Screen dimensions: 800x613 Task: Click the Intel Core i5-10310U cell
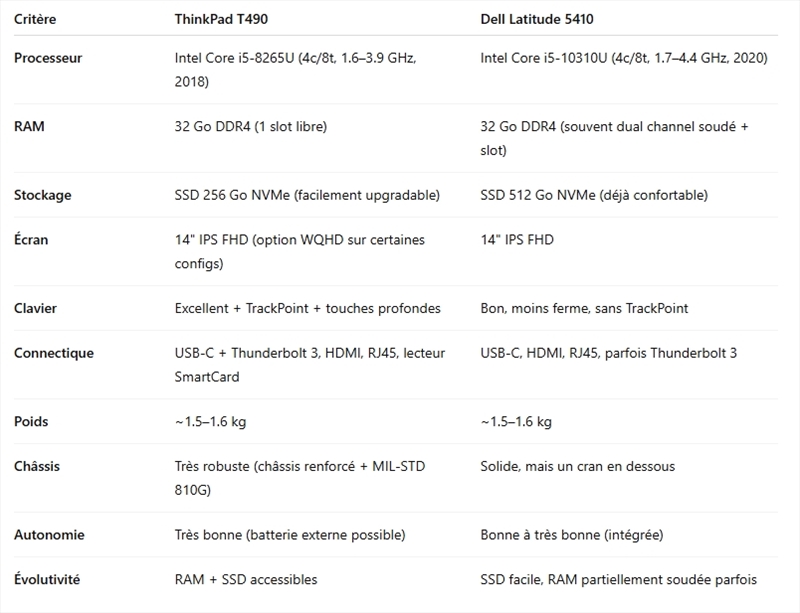coord(623,58)
